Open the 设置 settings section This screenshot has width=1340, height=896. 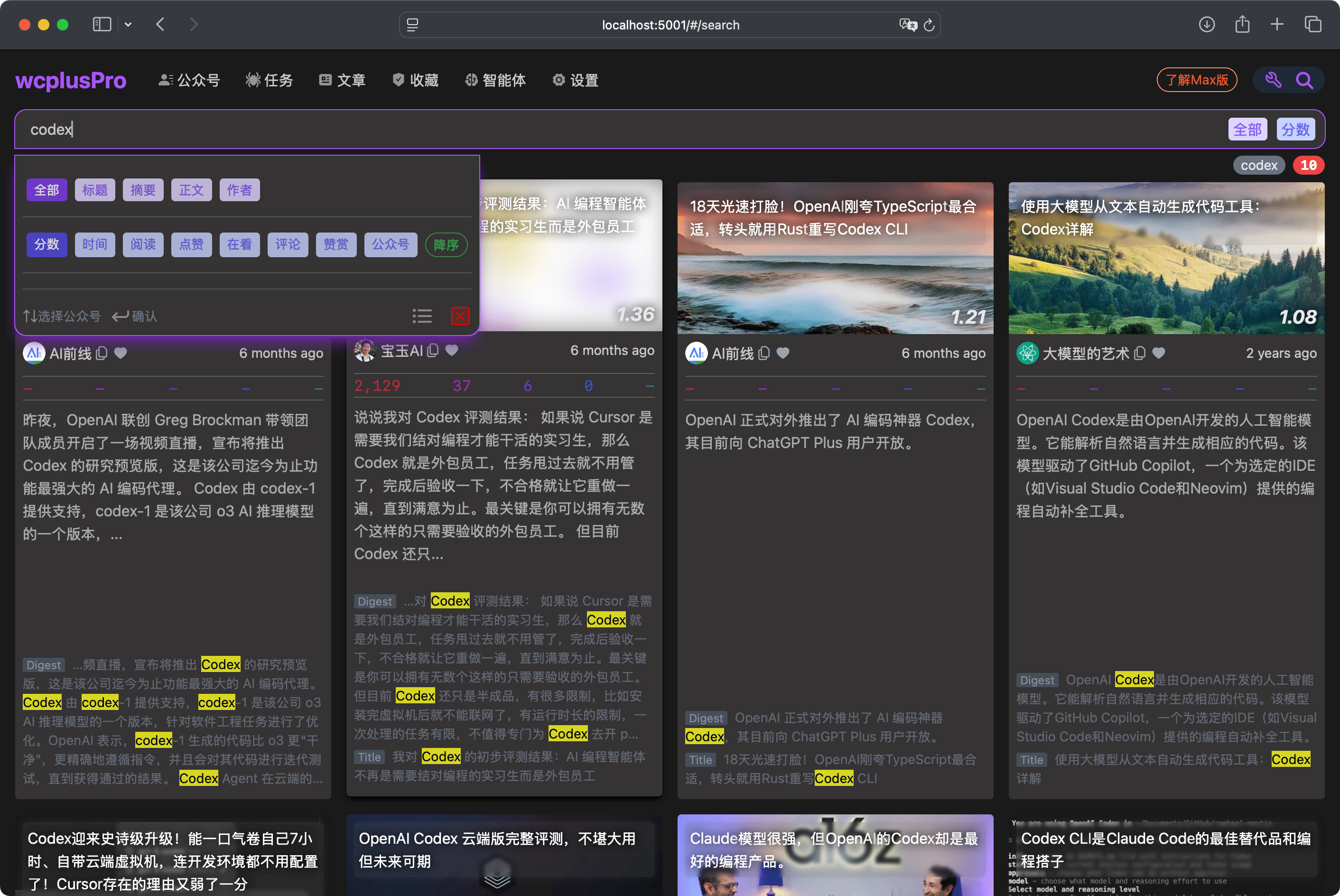(575, 80)
